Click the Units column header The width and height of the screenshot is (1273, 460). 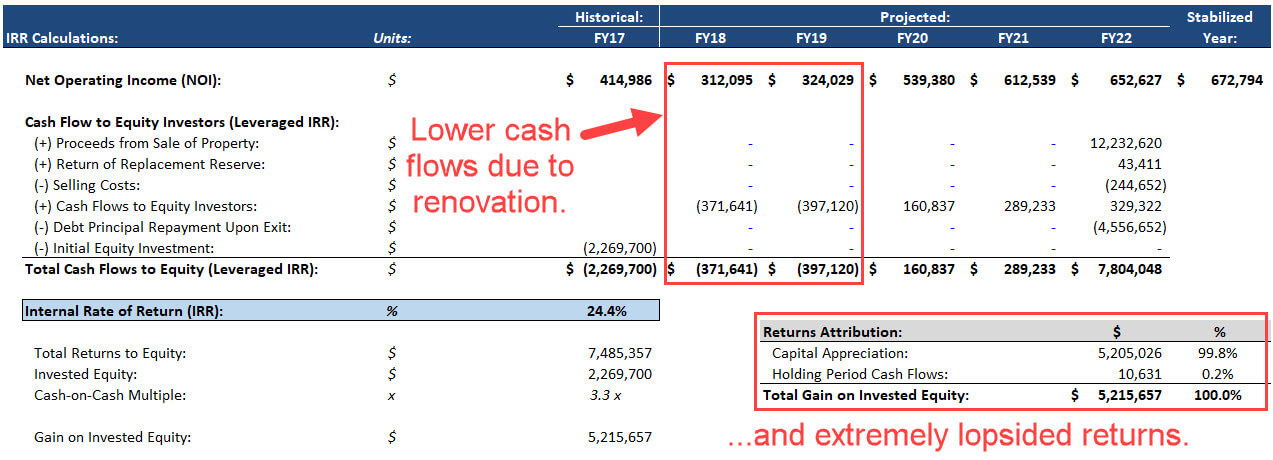392,39
